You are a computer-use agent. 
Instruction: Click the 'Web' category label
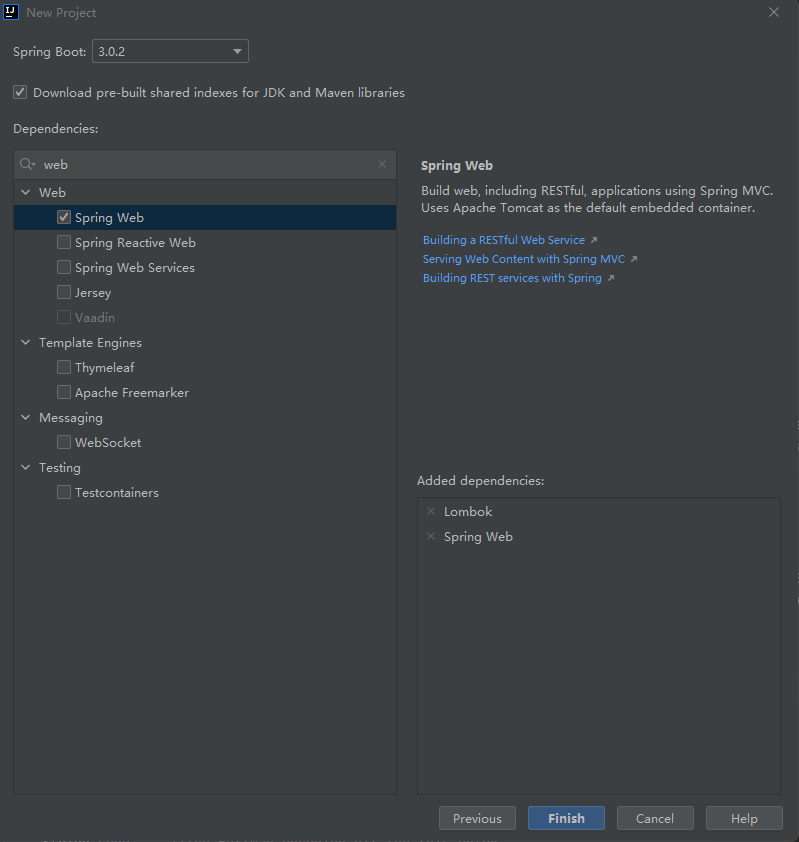point(52,192)
